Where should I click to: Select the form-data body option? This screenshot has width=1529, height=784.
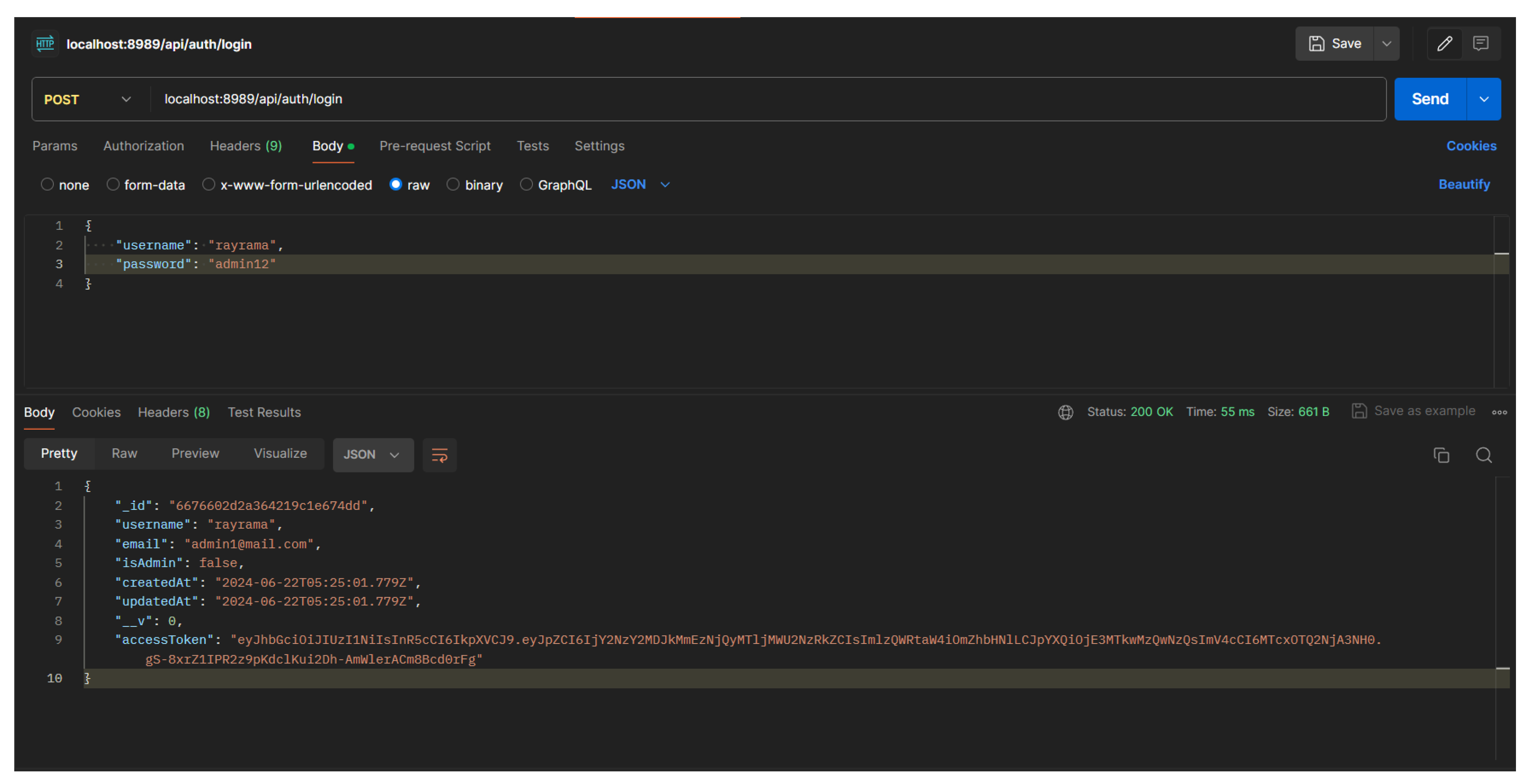[113, 184]
